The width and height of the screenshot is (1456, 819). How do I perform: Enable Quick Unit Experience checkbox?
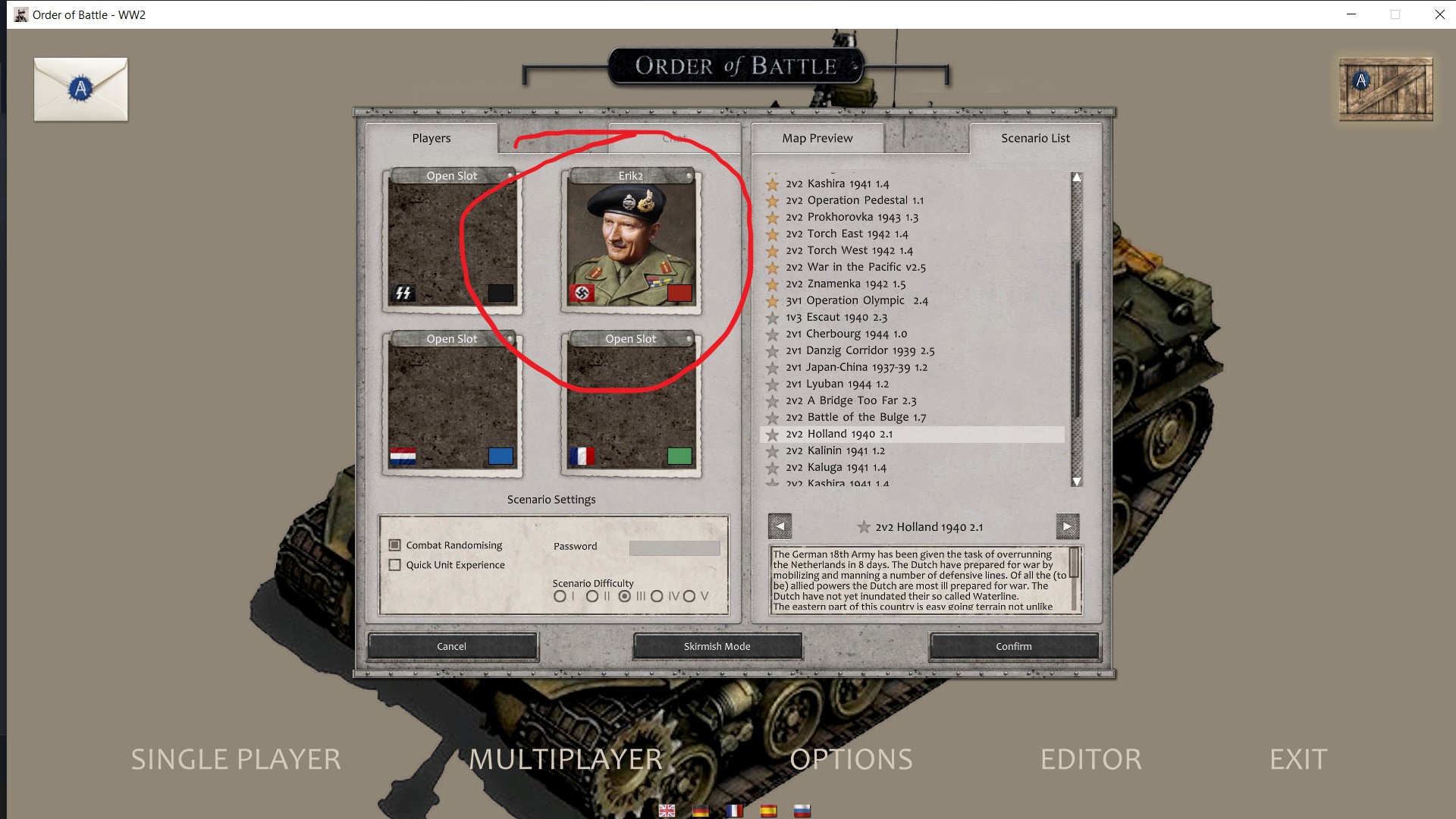click(394, 565)
